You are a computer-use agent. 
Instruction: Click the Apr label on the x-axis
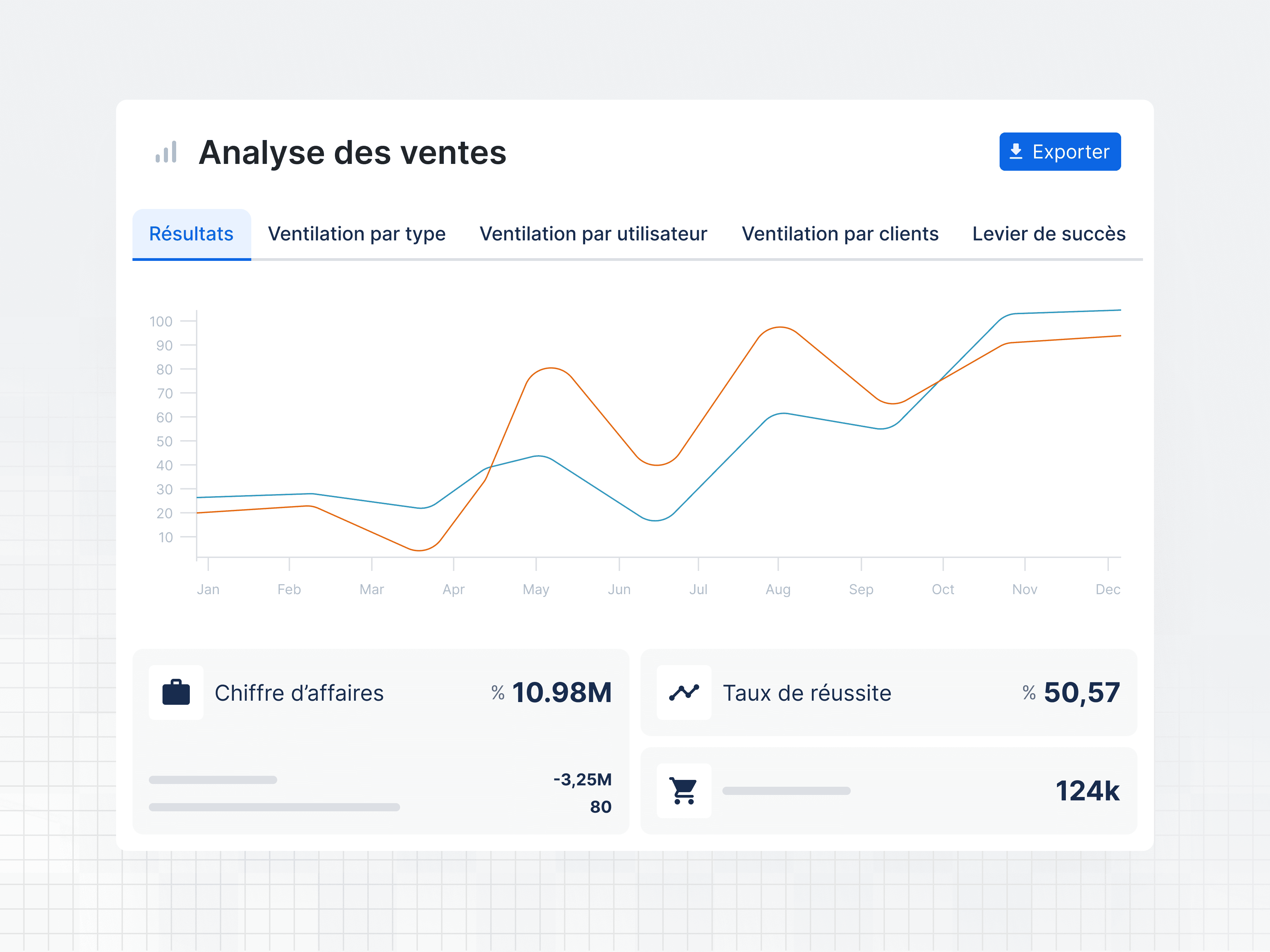coord(454,590)
